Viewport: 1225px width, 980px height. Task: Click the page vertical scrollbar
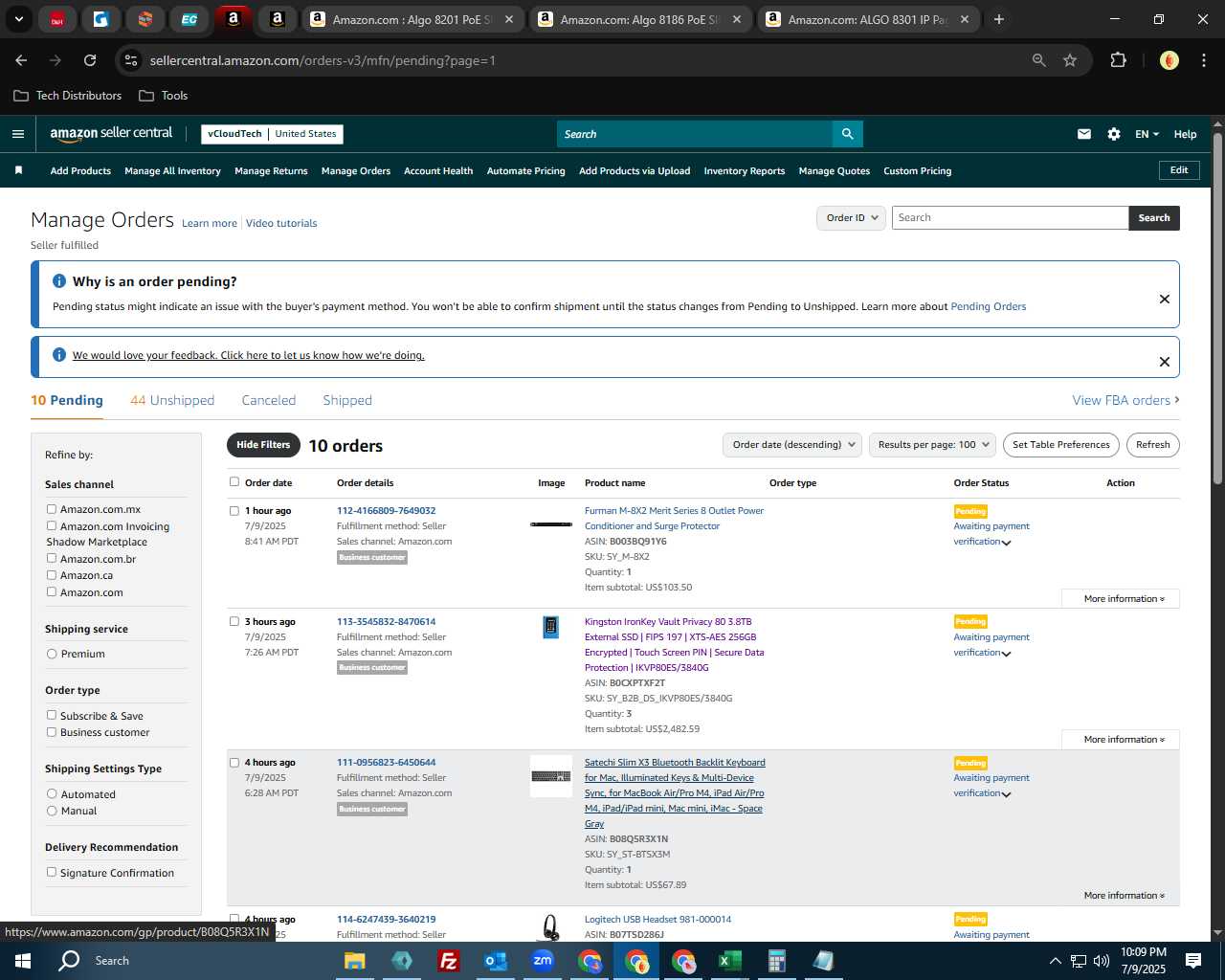click(1217, 306)
